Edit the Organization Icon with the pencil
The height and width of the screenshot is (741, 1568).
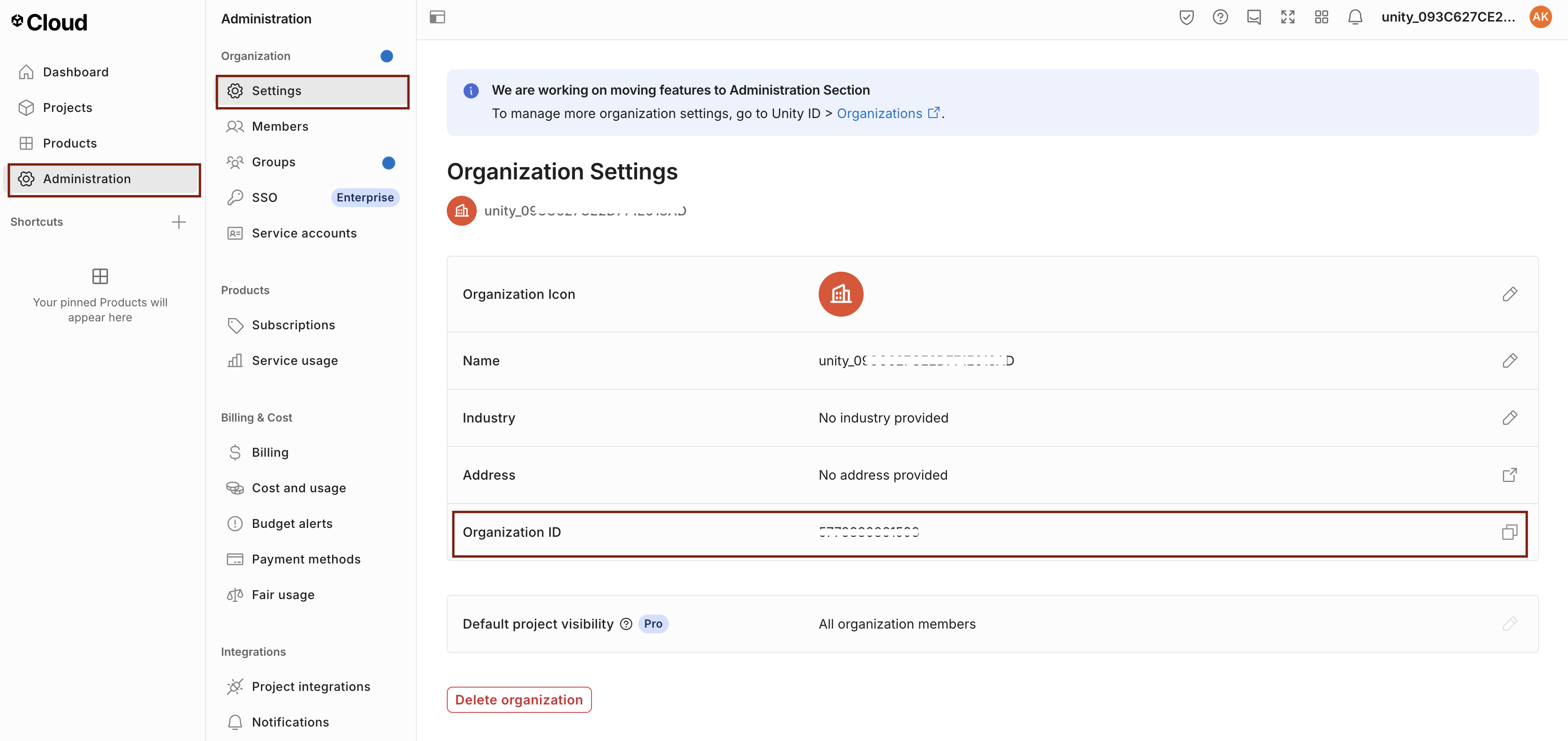(1509, 295)
